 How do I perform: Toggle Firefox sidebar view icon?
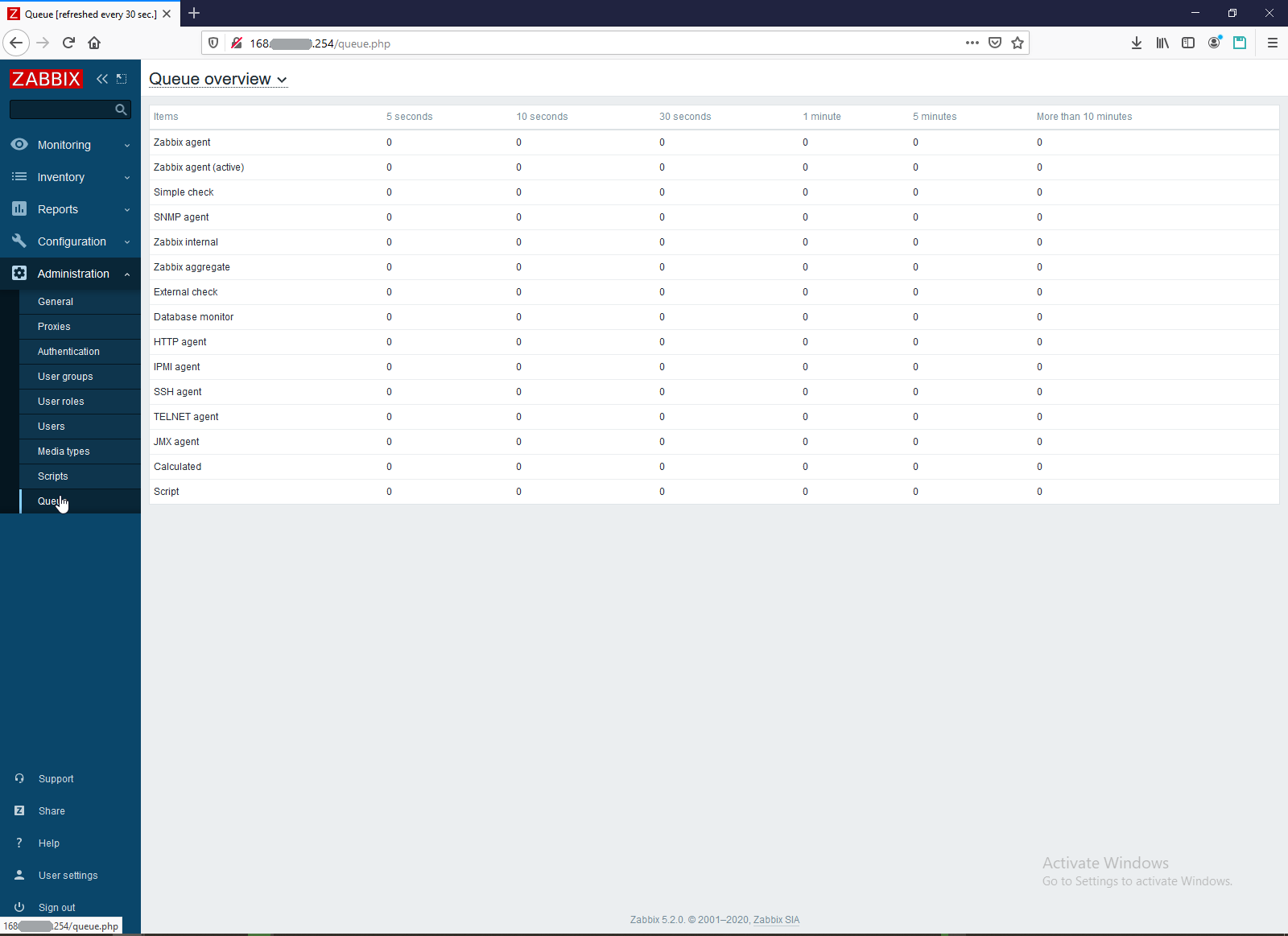pos(1188,43)
